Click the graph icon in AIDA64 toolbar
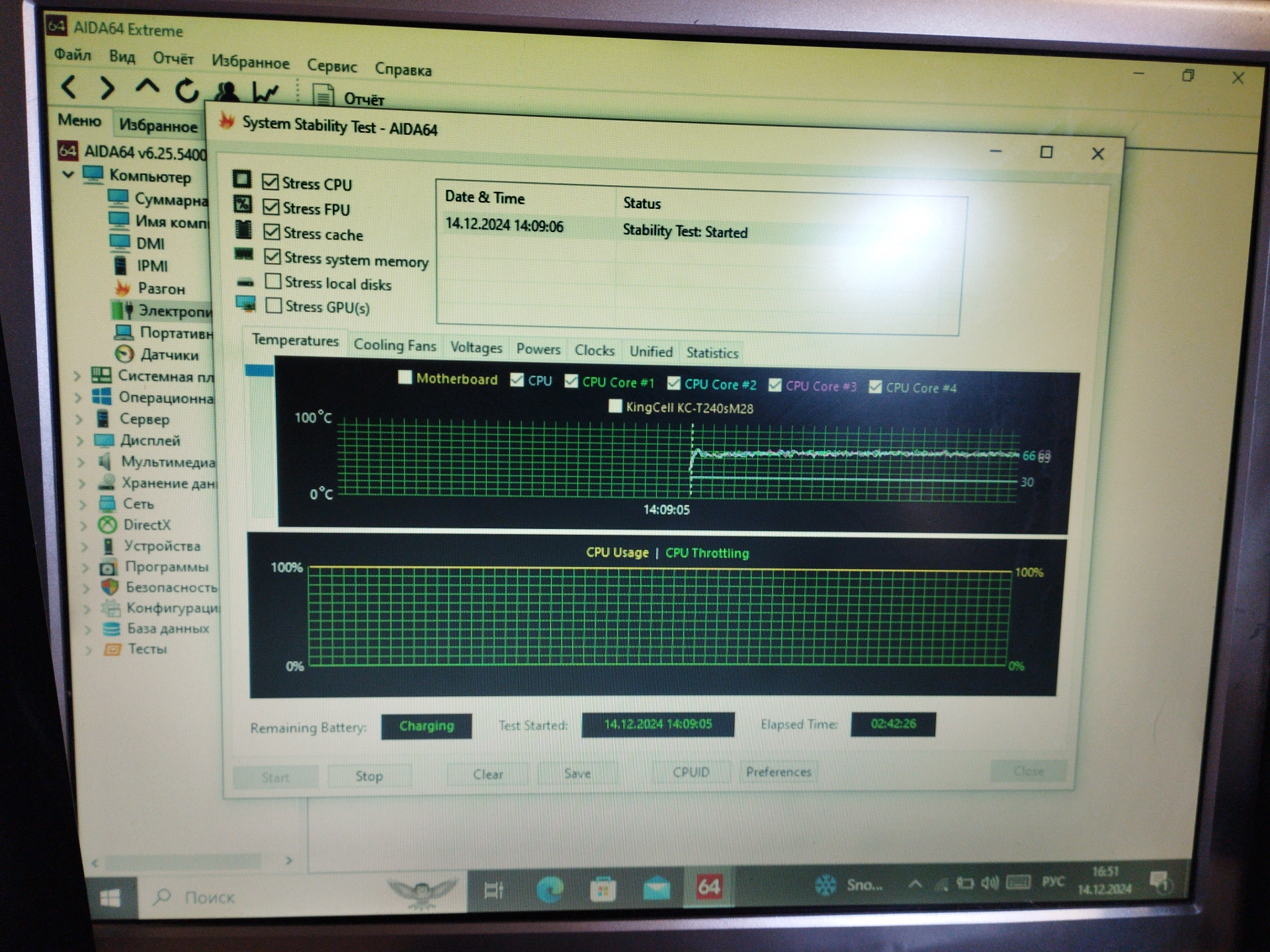The image size is (1270, 952). (x=266, y=93)
